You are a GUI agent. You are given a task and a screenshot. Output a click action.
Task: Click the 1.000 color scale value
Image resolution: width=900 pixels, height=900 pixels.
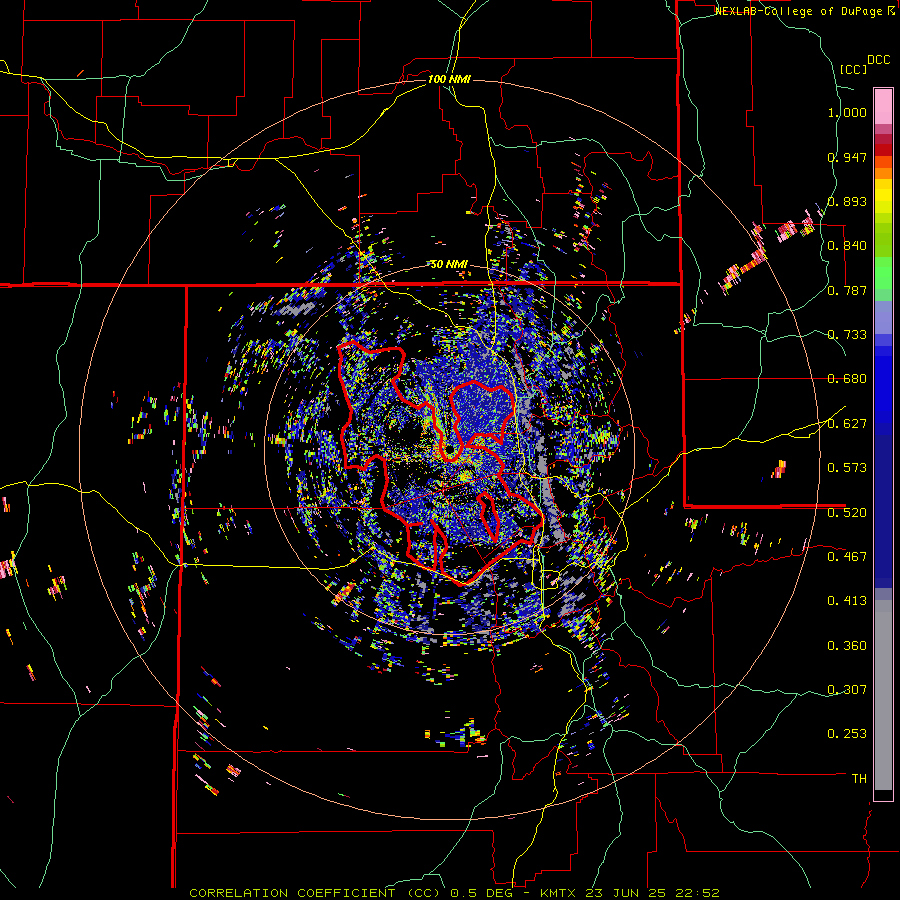(847, 112)
